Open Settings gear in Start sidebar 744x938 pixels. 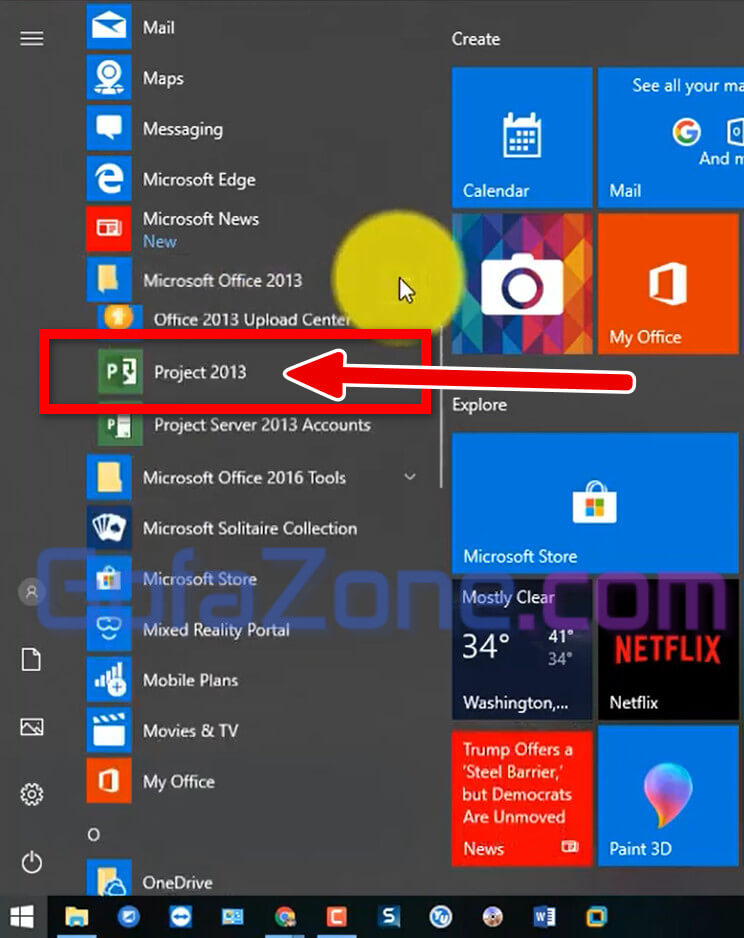click(x=32, y=795)
